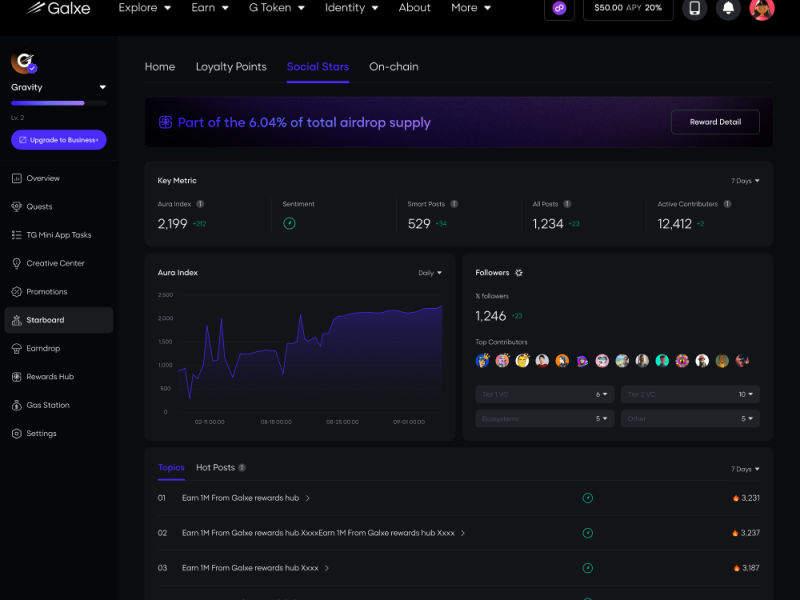Expand topic 02 row chevron
Viewport: 800px width, 600px height.
[x=463, y=533]
